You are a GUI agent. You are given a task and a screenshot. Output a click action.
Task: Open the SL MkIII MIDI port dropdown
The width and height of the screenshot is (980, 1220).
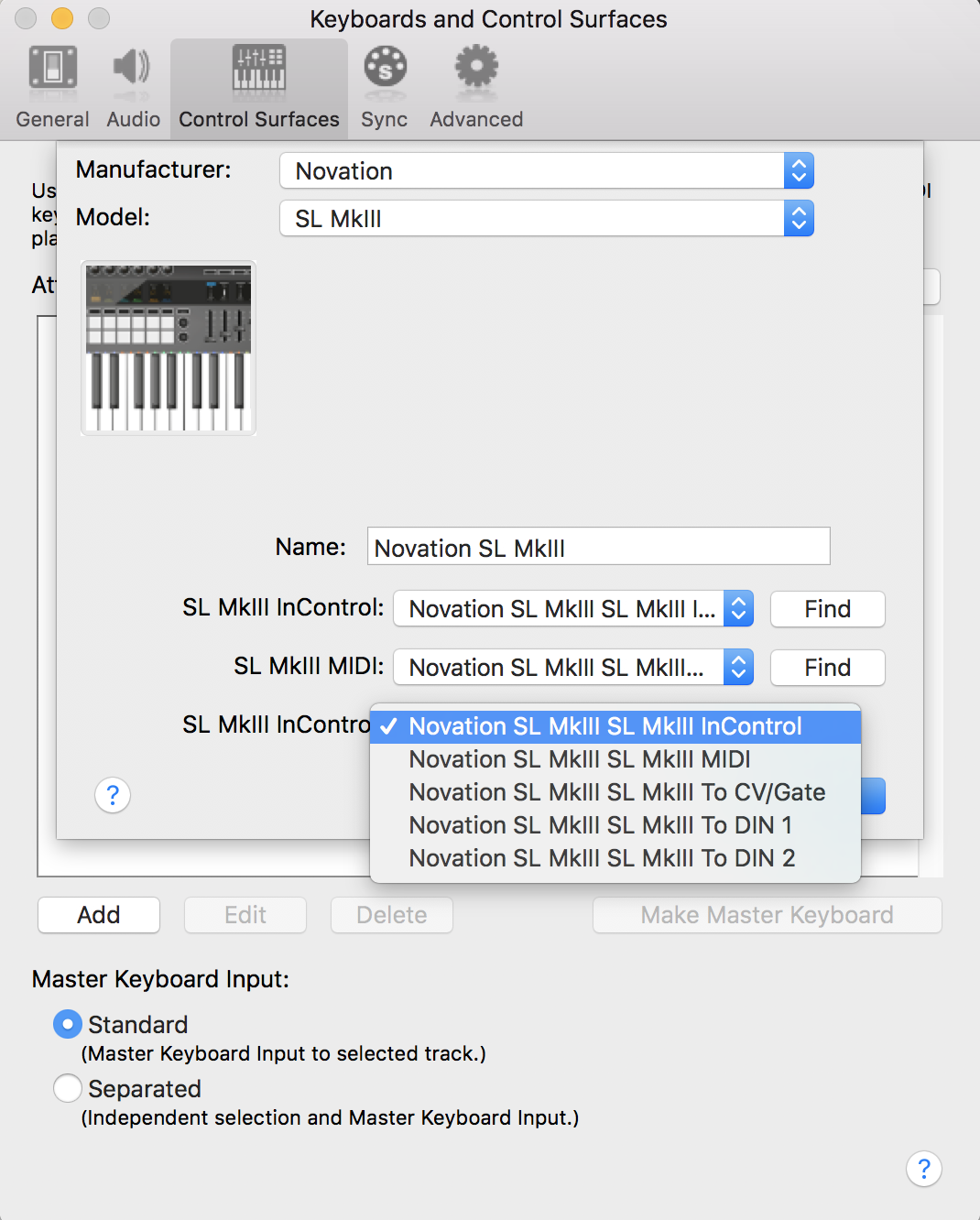pos(573,668)
